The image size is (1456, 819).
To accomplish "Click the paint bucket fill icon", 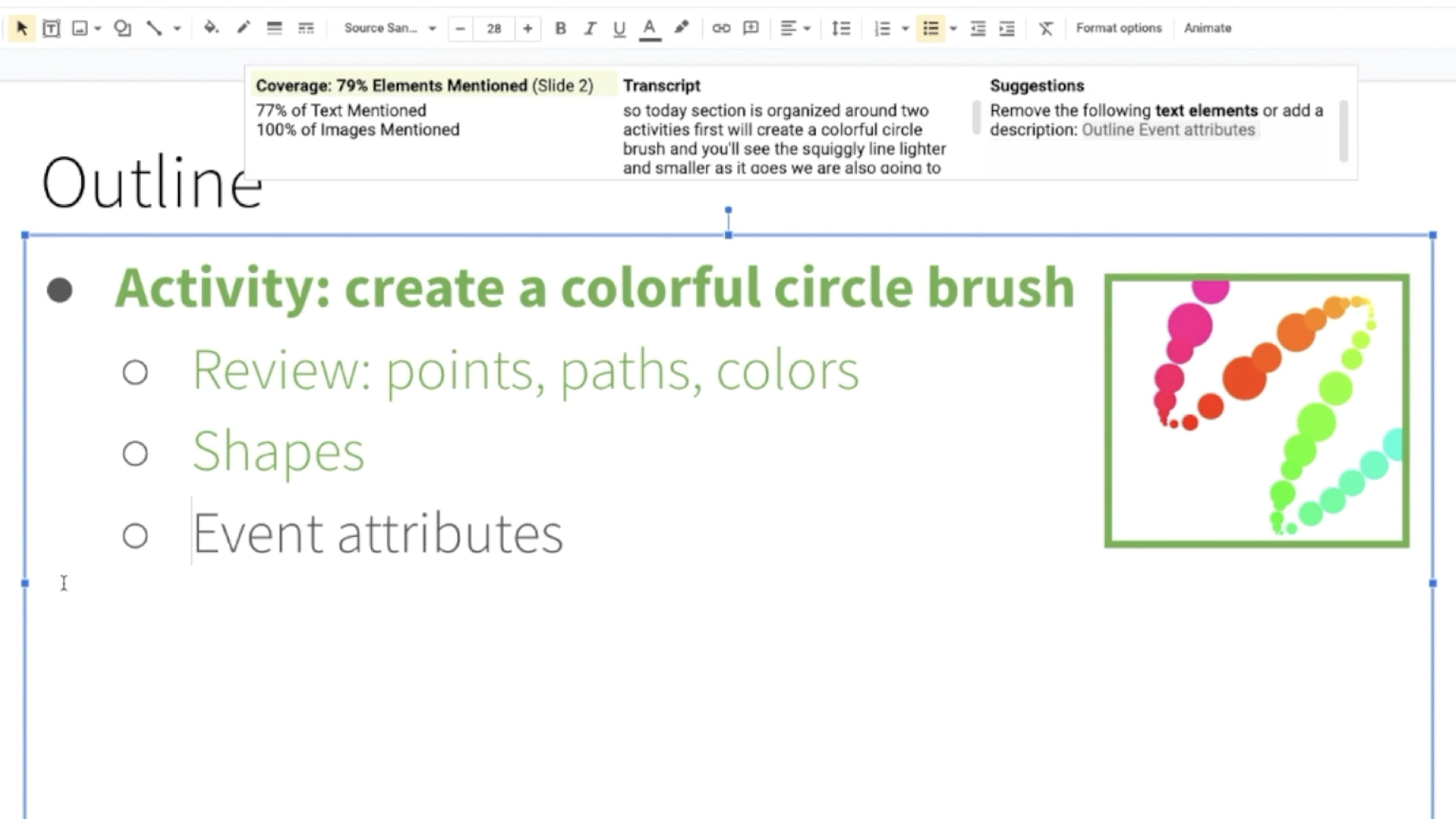I will click(210, 28).
